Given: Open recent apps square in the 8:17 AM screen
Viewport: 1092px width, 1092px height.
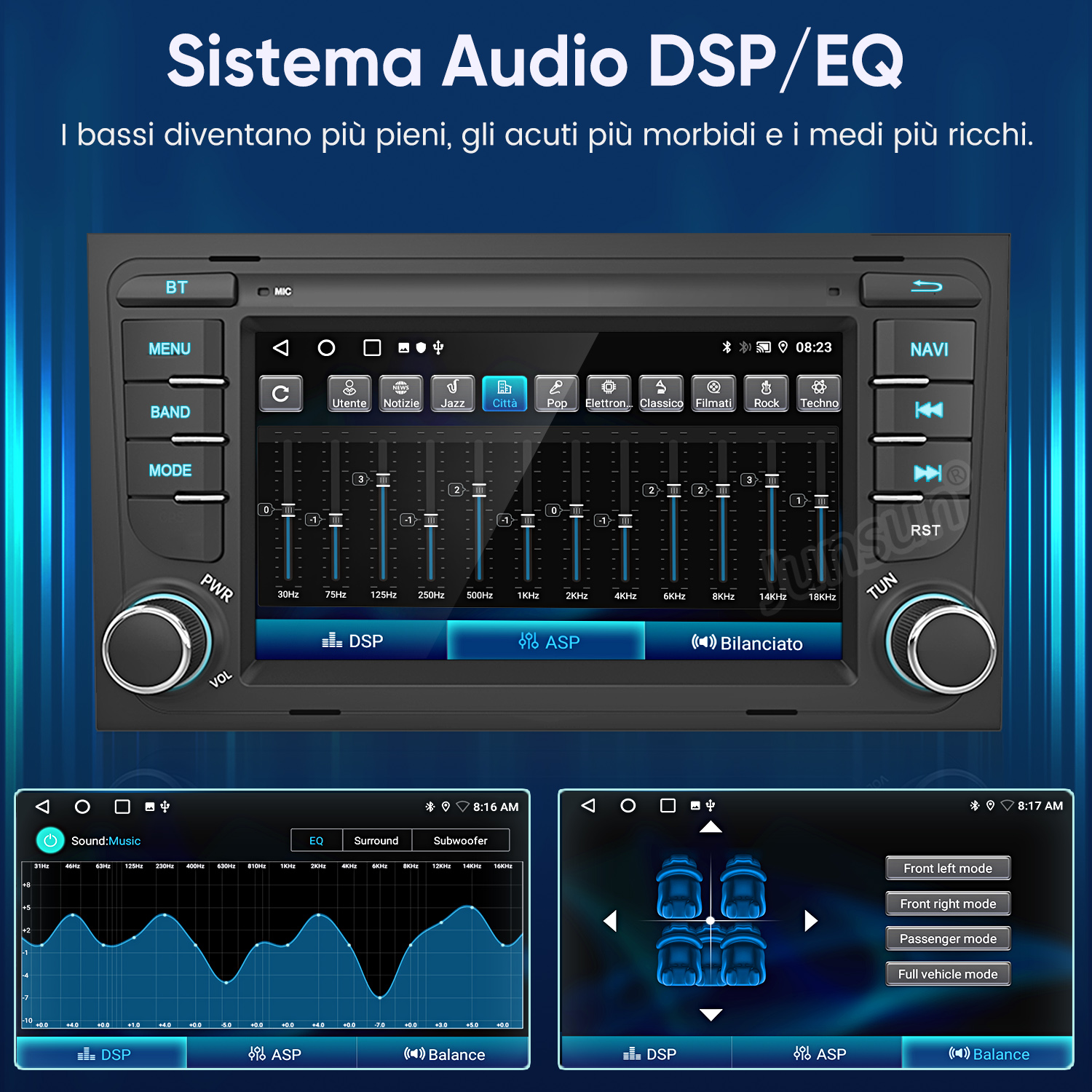Looking at the screenshot, I should pos(668,805).
